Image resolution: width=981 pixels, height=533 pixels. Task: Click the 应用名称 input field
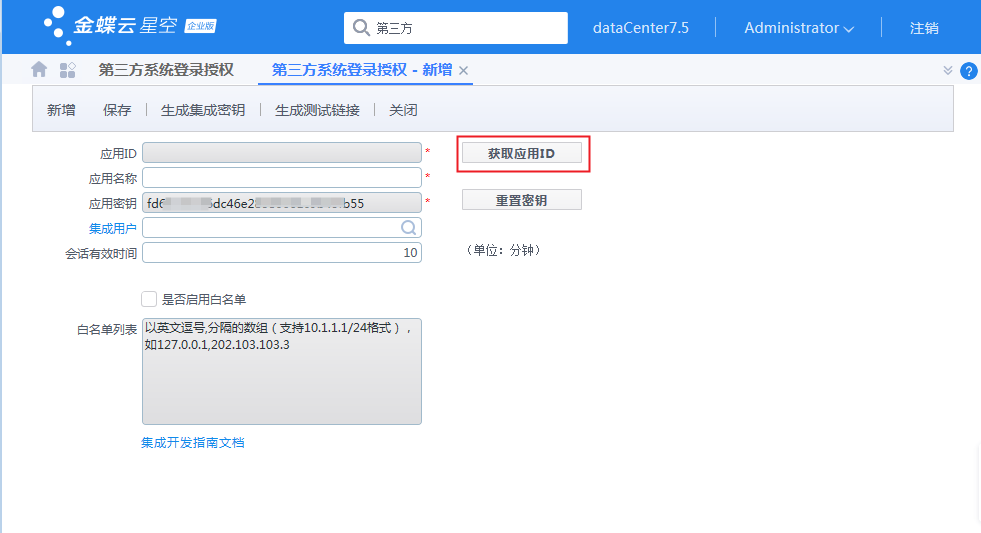coord(281,178)
